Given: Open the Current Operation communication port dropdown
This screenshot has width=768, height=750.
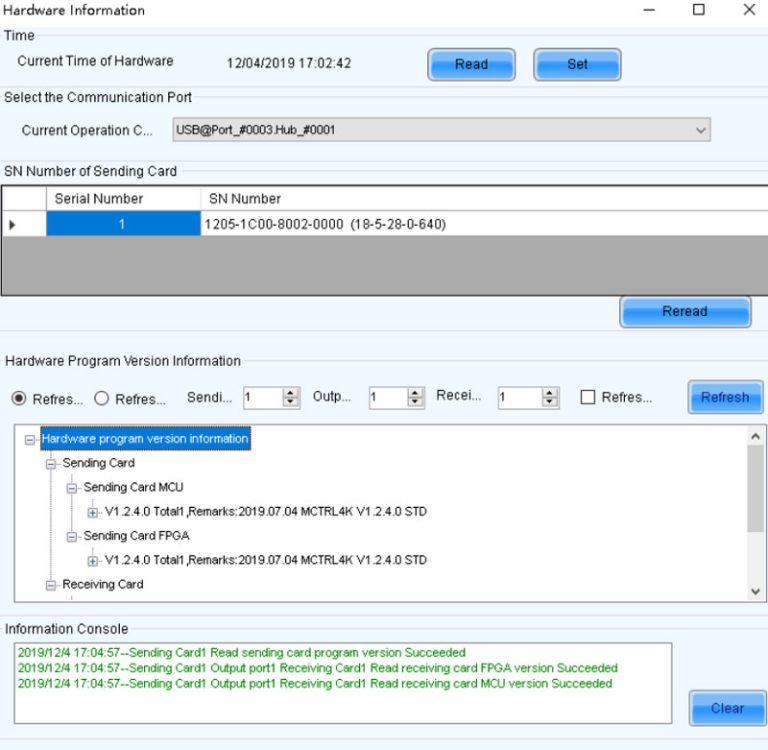Looking at the screenshot, I should [701, 130].
